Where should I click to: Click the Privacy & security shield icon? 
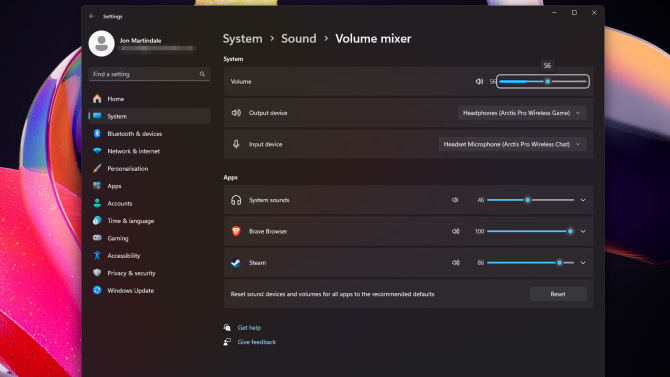[x=97, y=273]
